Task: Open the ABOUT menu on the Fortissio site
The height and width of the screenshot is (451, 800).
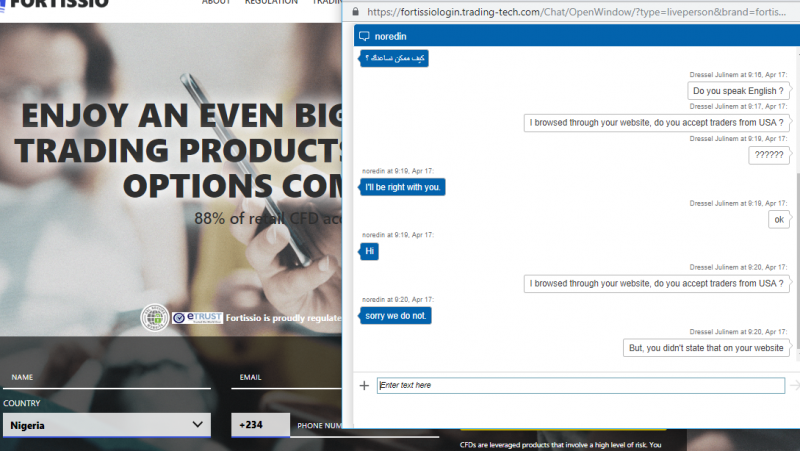Action: pyautogui.click(x=216, y=3)
